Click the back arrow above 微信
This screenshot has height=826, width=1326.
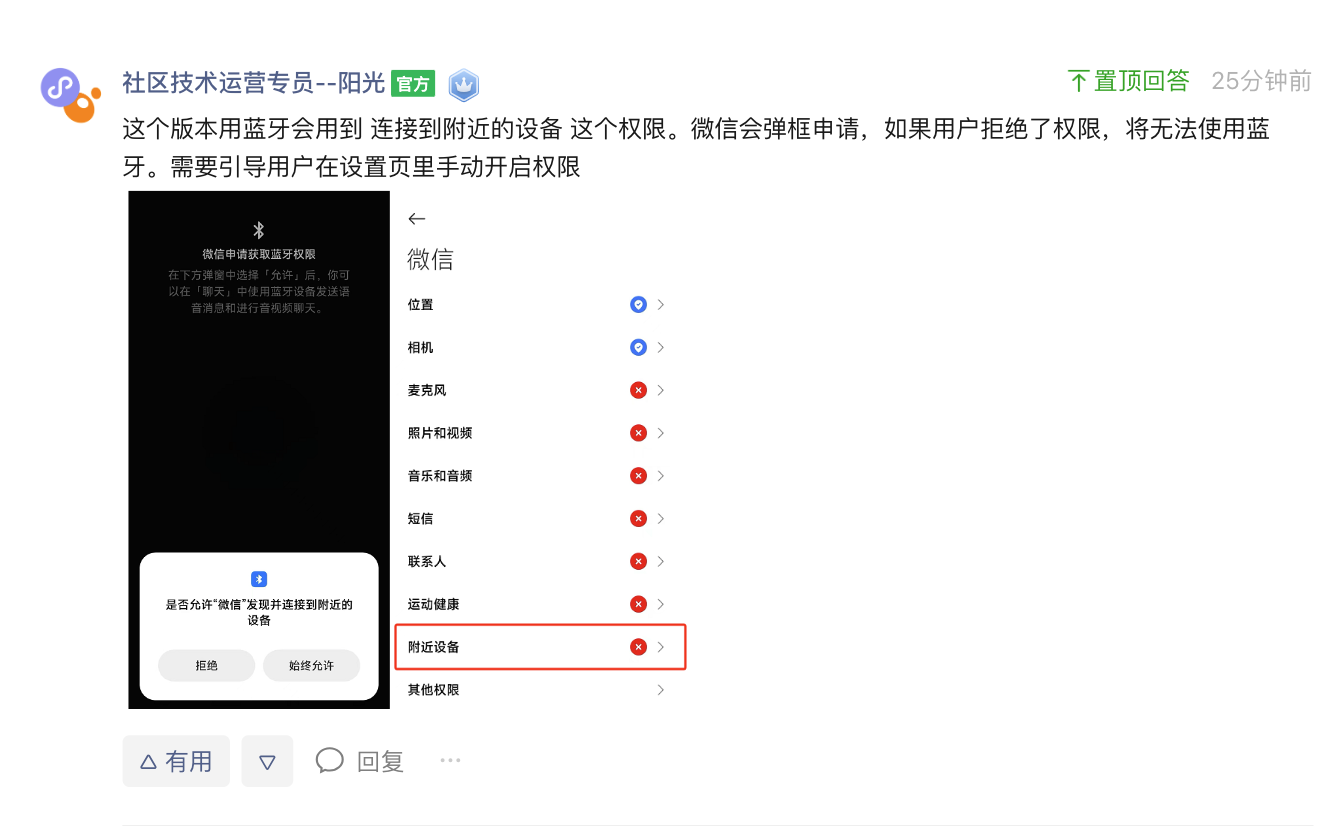(417, 219)
